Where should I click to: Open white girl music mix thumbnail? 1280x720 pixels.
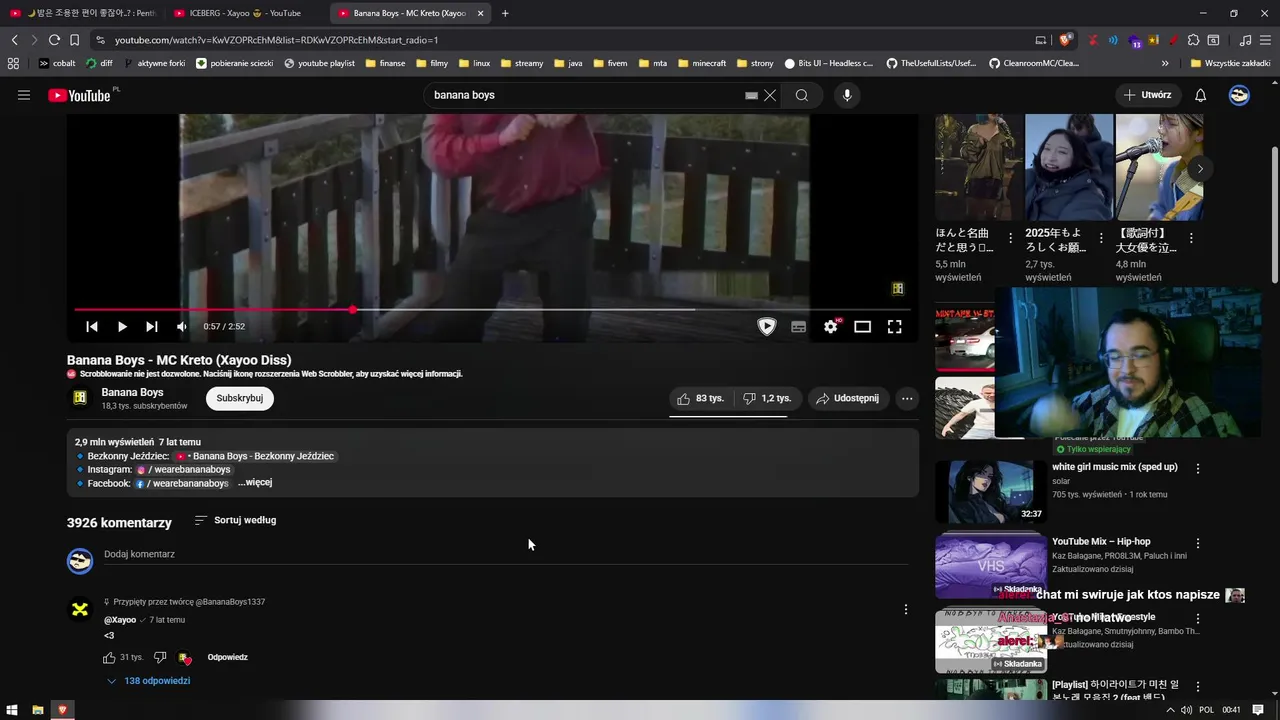[x=990, y=491]
